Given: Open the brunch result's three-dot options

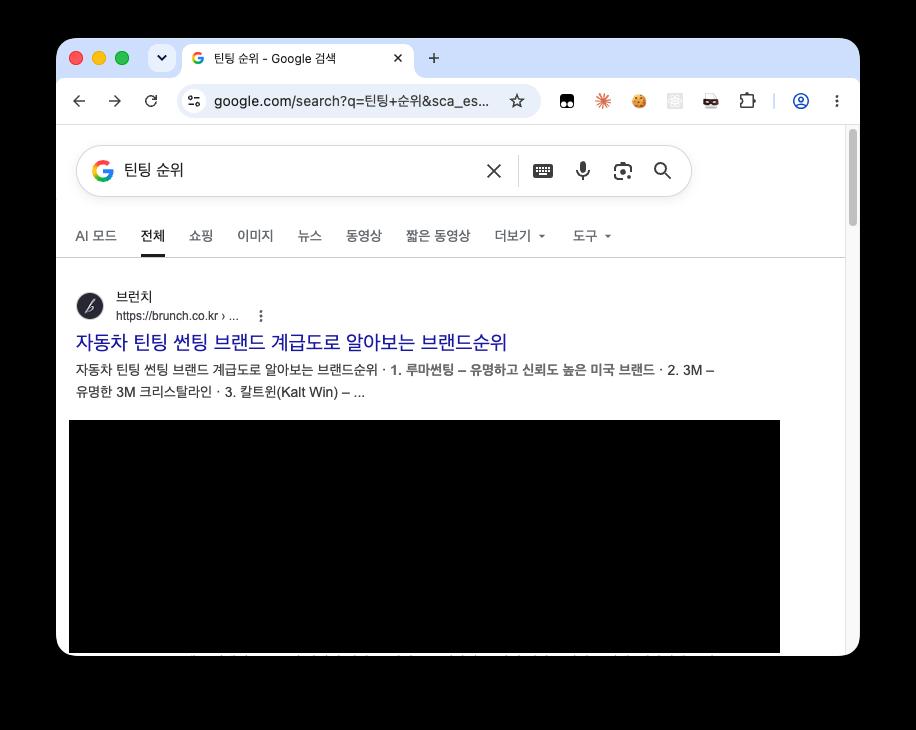Looking at the screenshot, I should coord(261,316).
